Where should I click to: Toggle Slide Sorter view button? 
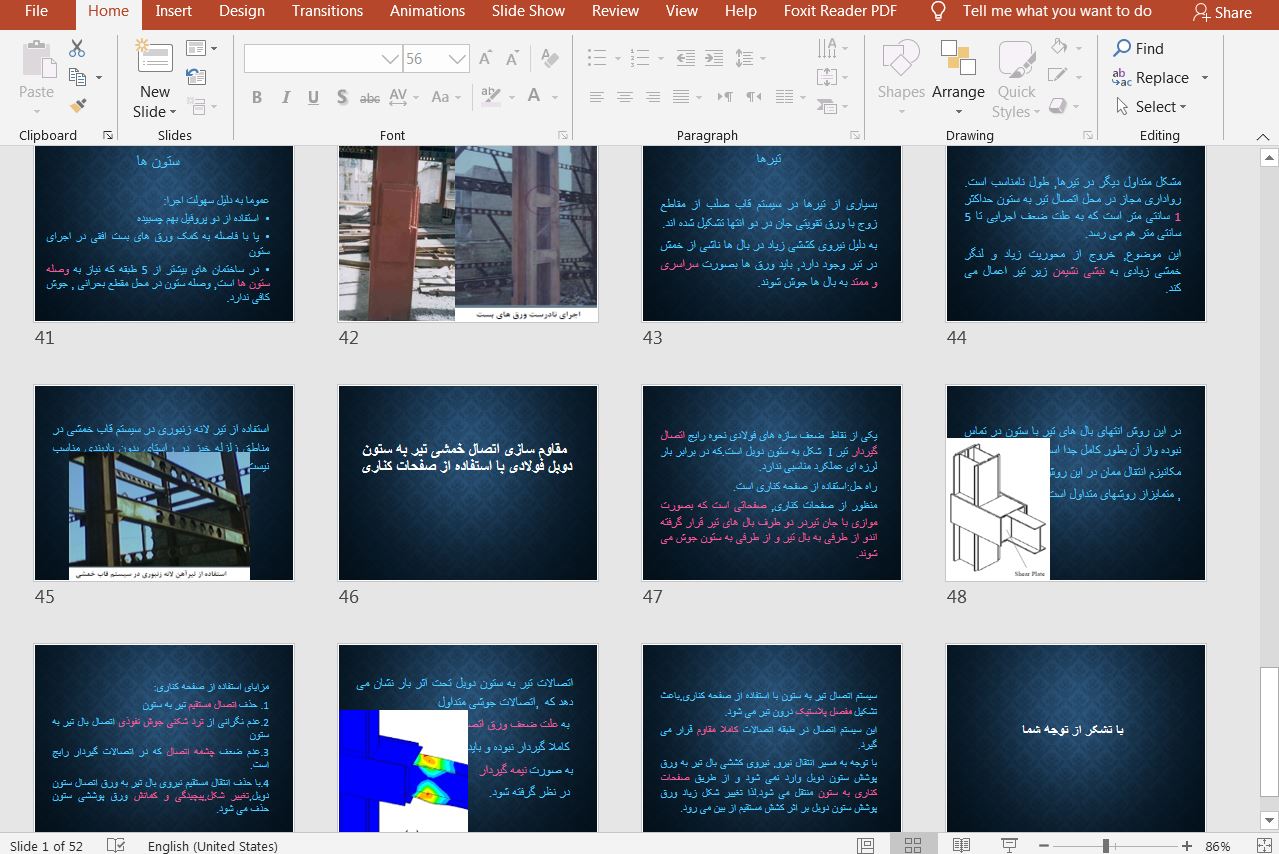pos(913,845)
